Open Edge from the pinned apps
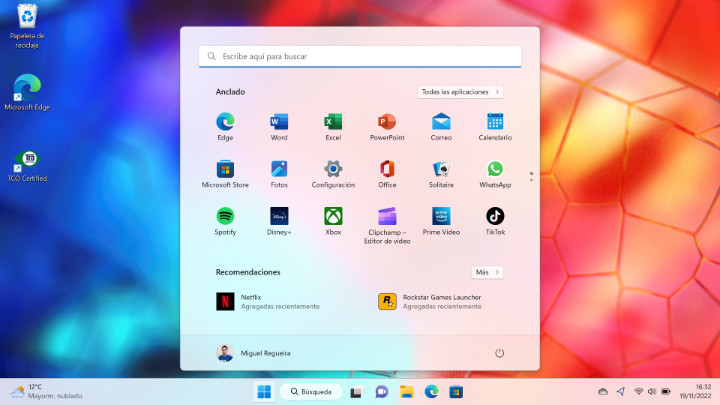 [225, 127]
